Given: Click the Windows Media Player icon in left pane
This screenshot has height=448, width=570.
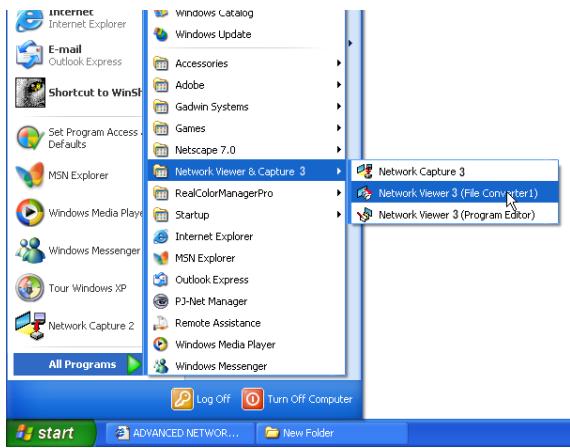Looking at the screenshot, I should click(x=30, y=212).
